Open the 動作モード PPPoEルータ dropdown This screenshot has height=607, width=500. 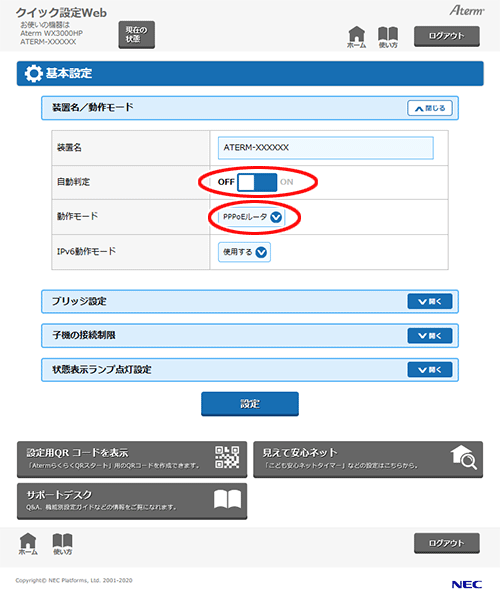click(252, 217)
